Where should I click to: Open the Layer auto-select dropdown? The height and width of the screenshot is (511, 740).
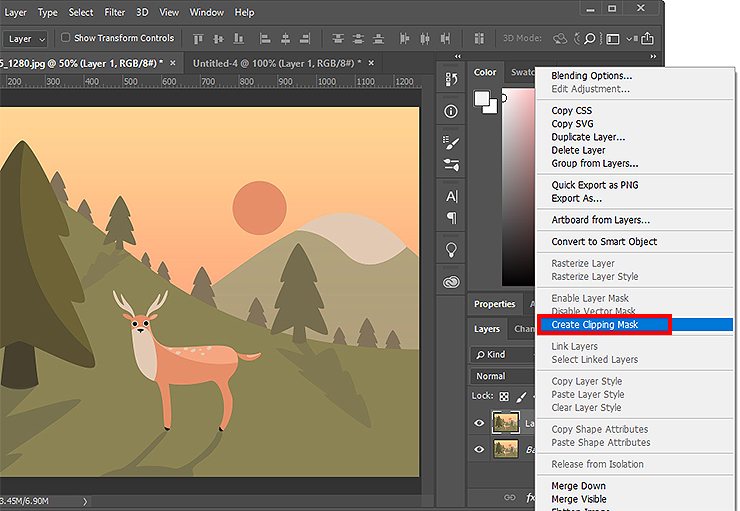tap(25, 39)
